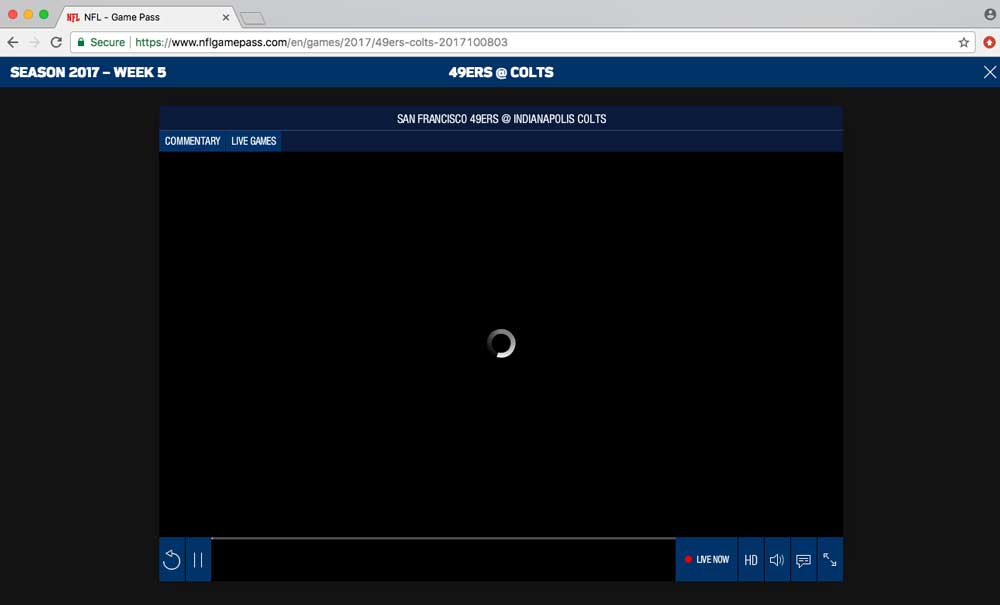Click the browser forward arrow
The width and height of the screenshot is (1000, 605).
[34, 42]
